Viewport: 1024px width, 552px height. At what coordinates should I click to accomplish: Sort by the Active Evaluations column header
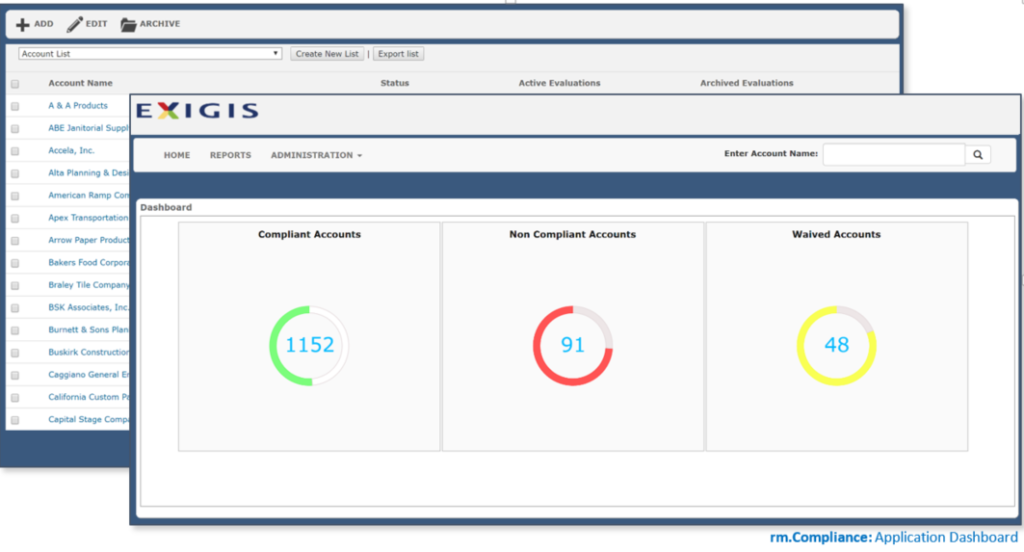click(559, 83)
